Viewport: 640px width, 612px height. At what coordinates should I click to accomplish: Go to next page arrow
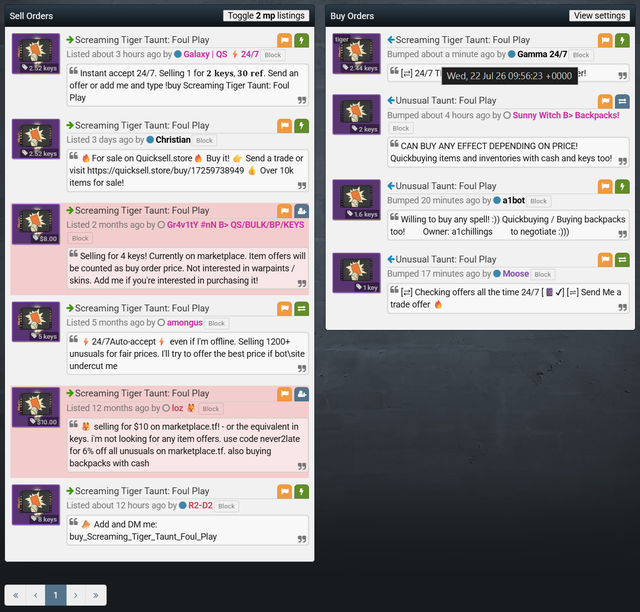coord(76,595)
